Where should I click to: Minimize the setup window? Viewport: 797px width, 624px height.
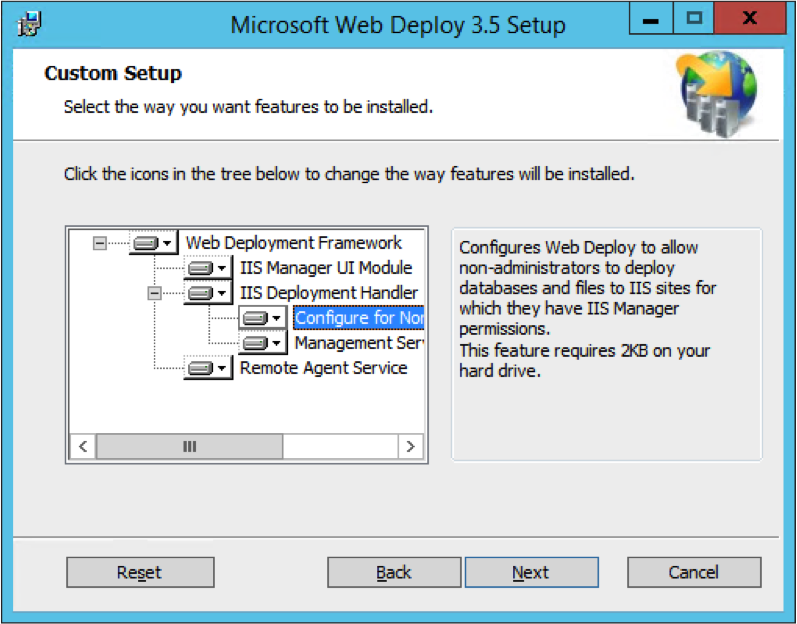point(651,19)
